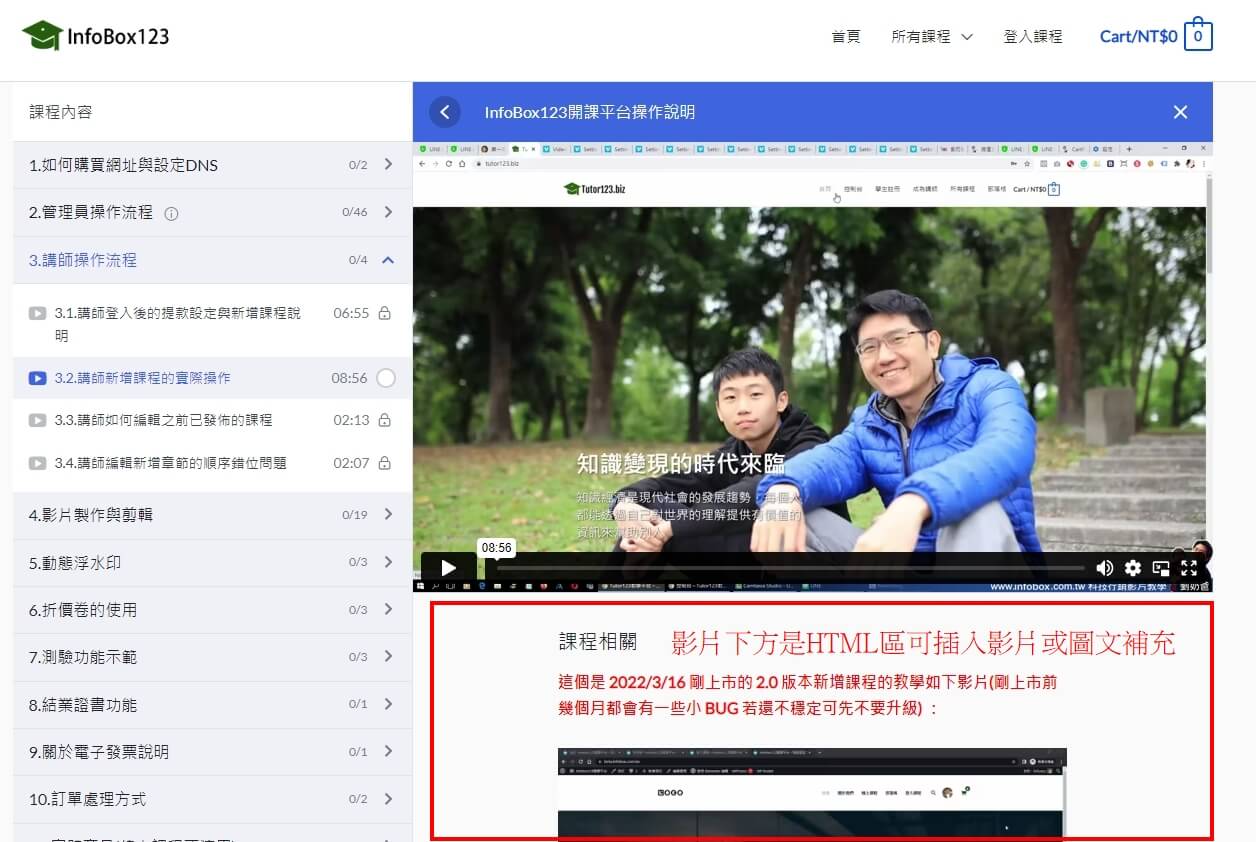1256x842 pixels.
Task: Open lesson 3.2.講師新增課程的實際操作
Action: [143, 378]
